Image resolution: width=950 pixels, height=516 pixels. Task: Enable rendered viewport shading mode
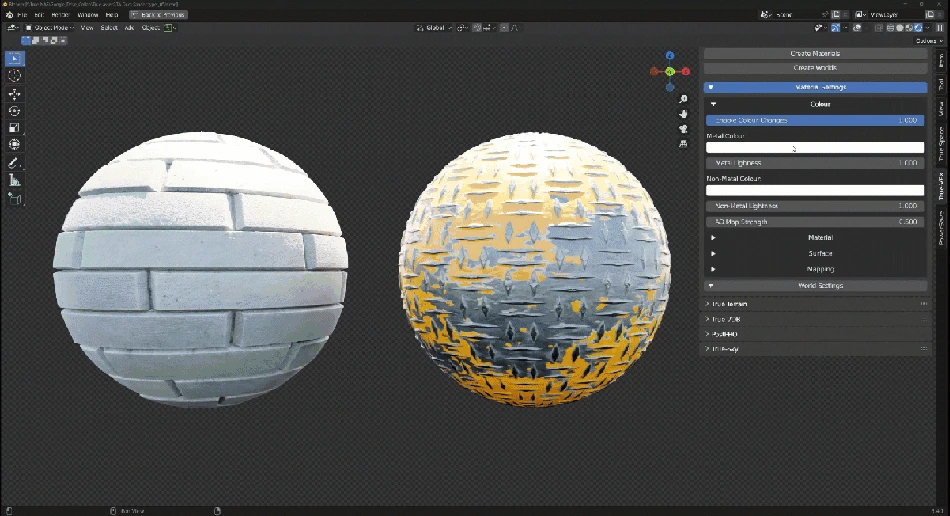coord(920,28)
